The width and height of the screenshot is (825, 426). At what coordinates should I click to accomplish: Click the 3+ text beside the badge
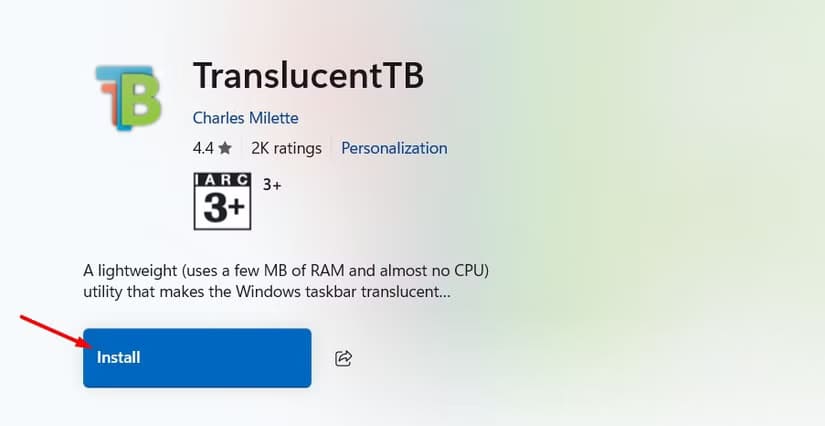click(x=272, y=185)
